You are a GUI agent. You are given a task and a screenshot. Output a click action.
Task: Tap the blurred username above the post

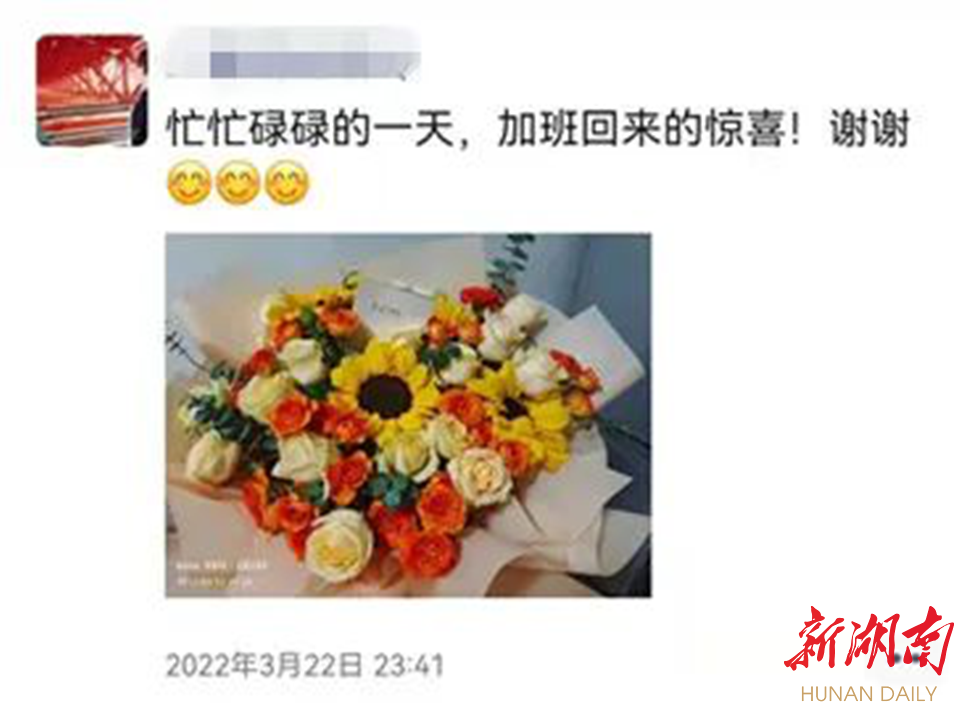tap(293, 56)
